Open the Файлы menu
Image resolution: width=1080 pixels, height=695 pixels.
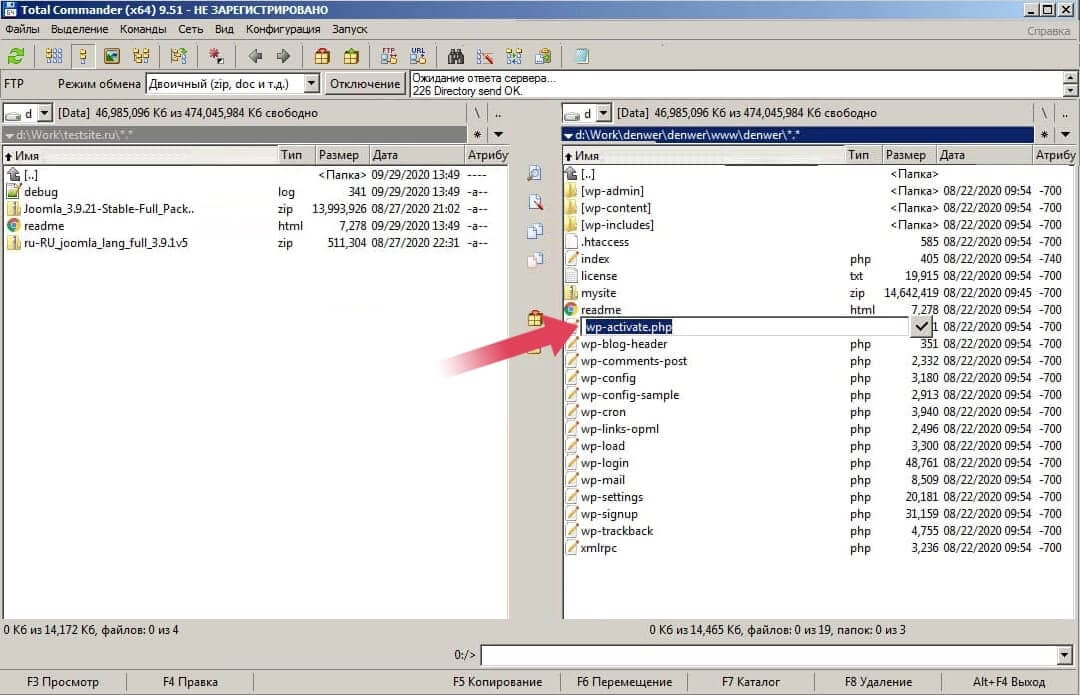(x=22, y=30)
